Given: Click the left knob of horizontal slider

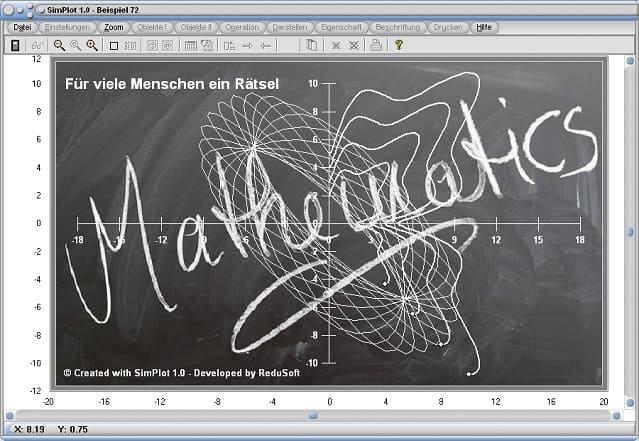Looking at the screenshot, I should coord(9,416).
